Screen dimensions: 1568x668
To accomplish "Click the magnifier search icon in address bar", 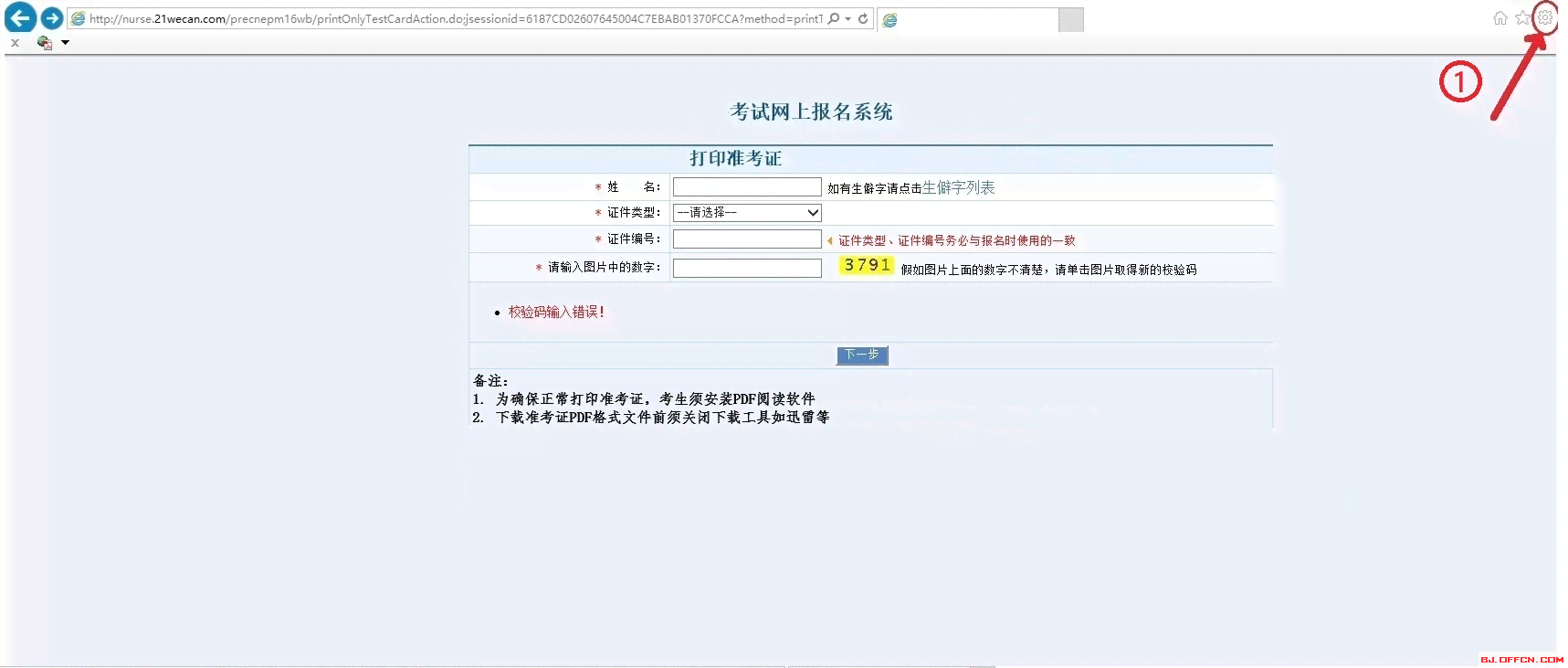I will pos(834,18).
